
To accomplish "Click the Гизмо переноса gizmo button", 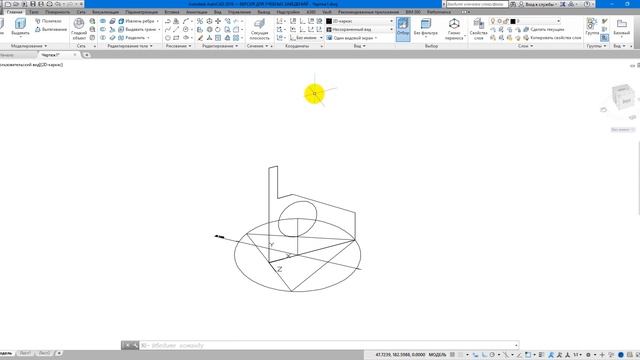I will click(x=454, y=29).
